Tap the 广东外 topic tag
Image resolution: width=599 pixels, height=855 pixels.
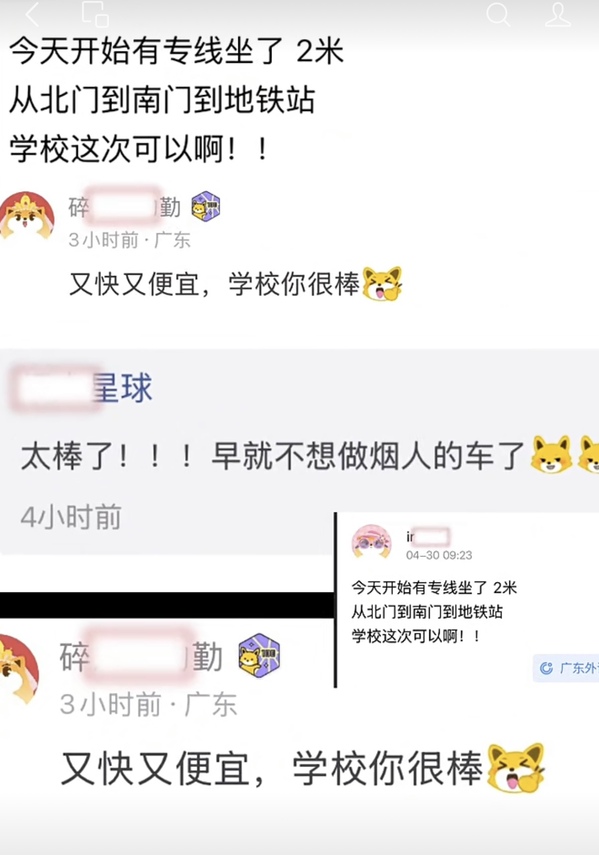point(567,668)
